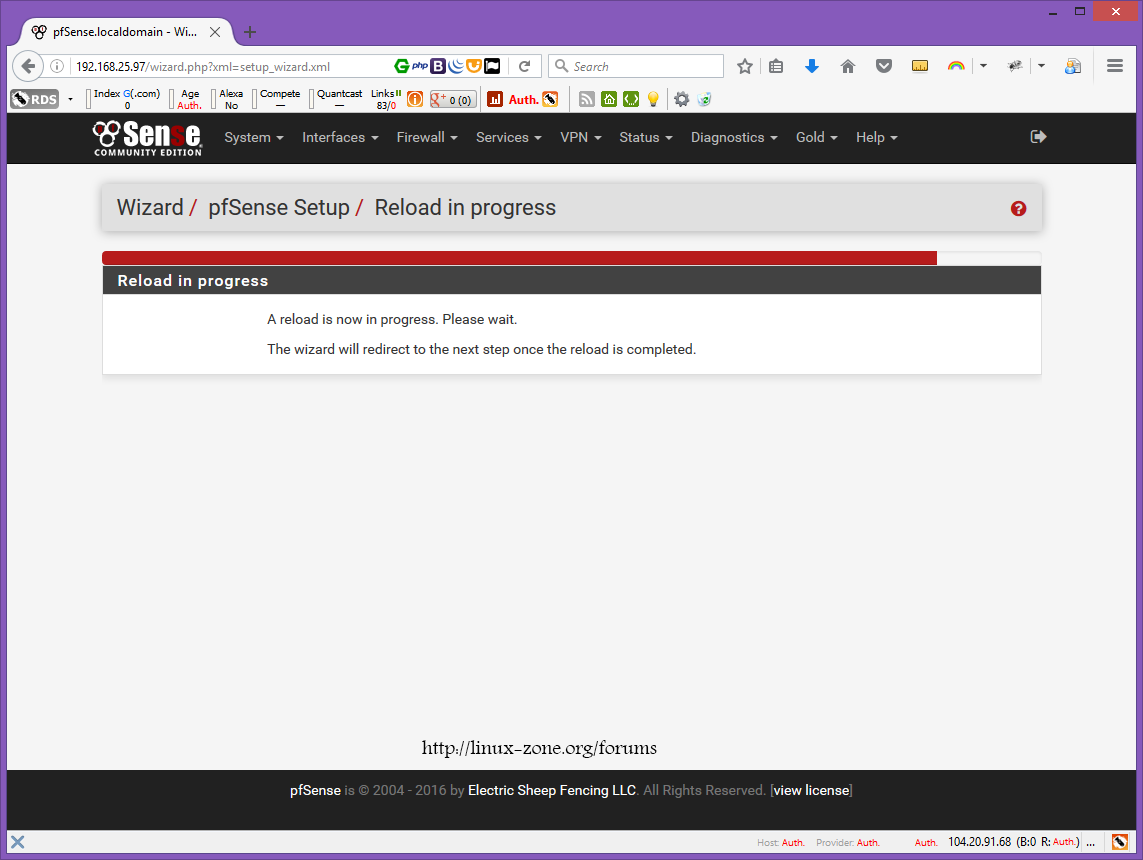Expand the Diagnostics dropdown menu
Screen dimensions: 1143x860
(734, 138)
